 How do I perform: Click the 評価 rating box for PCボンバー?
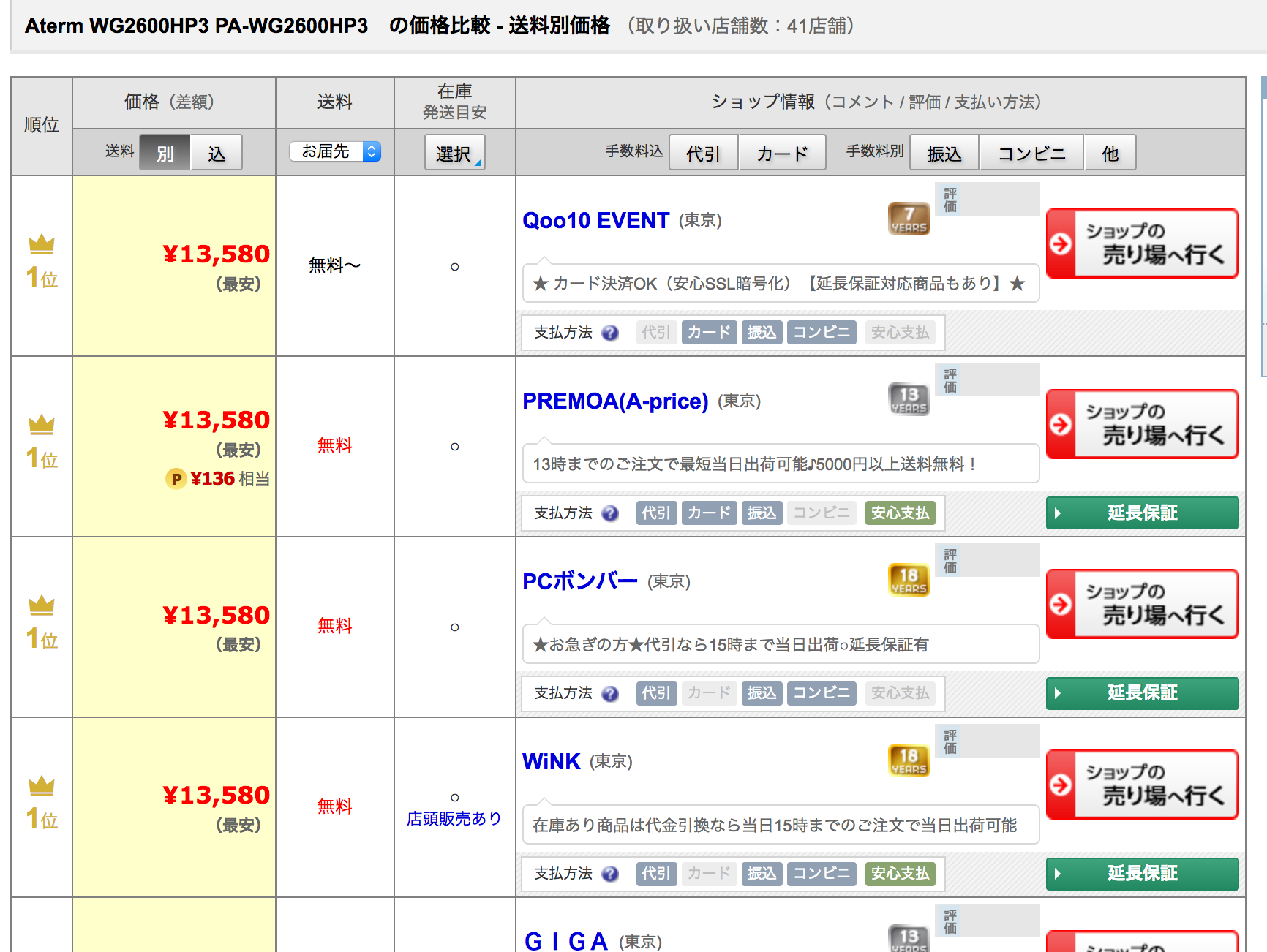tap(987, 560)
